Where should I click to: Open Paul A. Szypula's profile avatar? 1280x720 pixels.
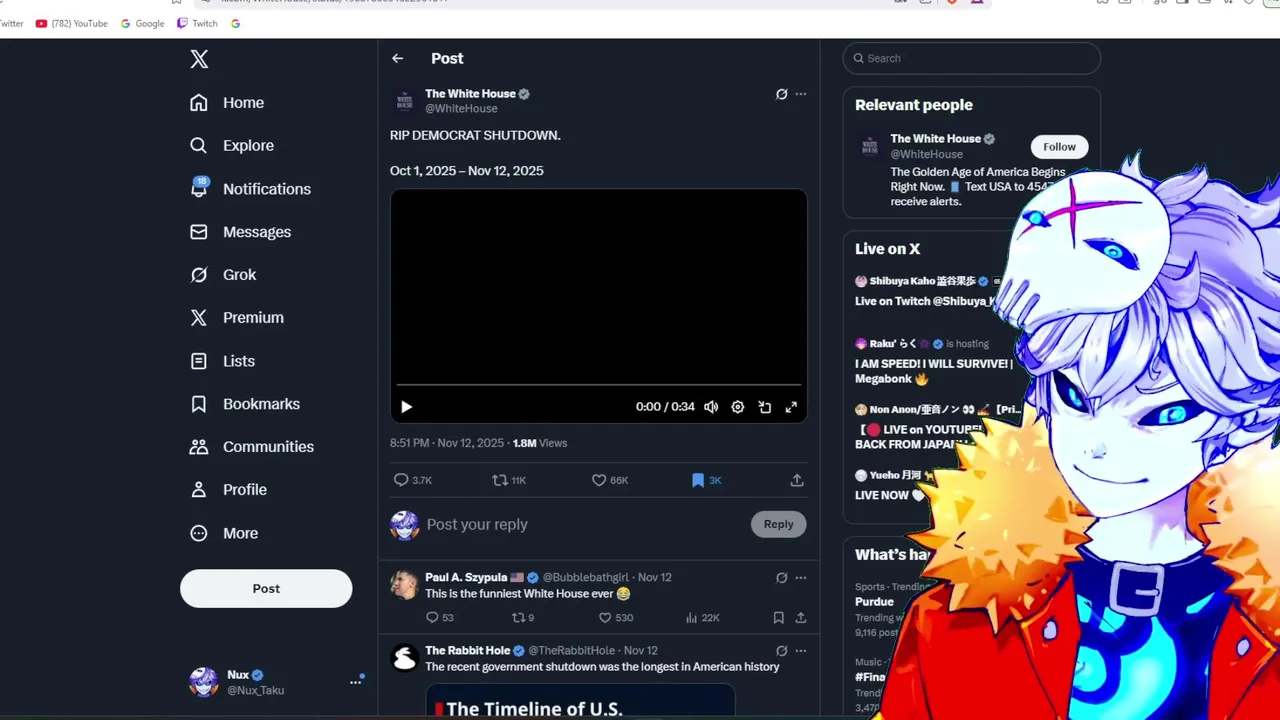(x=404, y=585)
